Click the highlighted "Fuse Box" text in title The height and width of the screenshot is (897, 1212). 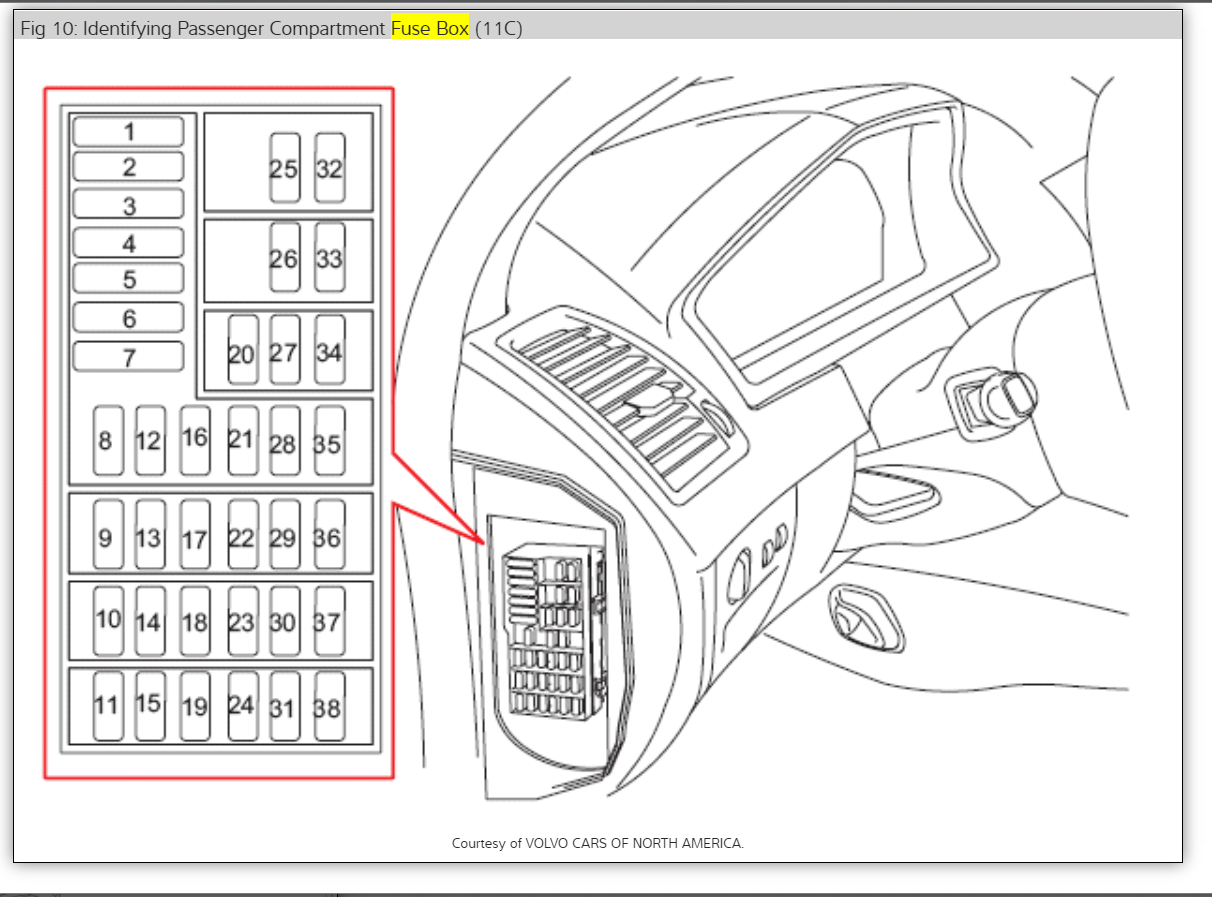click(x=430, y=29)
